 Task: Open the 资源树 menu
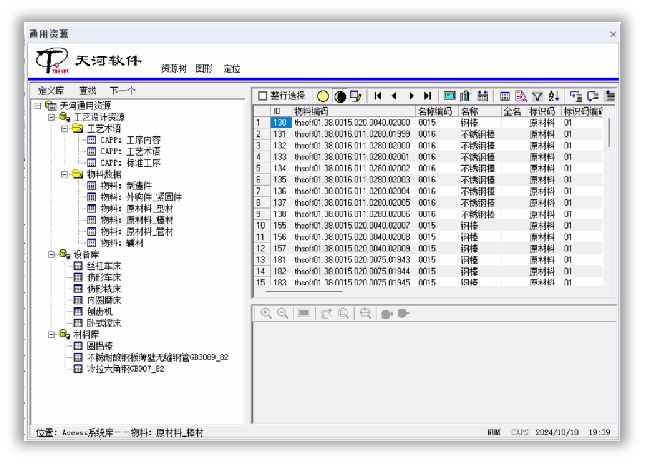(174, 69)
